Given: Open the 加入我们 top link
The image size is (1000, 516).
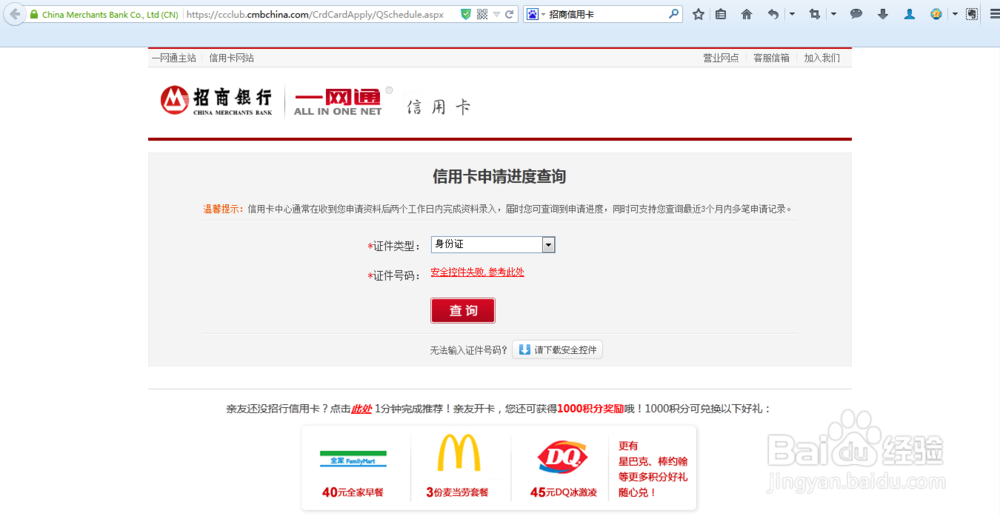Looking at the screenshot, I should click(822, 58).
